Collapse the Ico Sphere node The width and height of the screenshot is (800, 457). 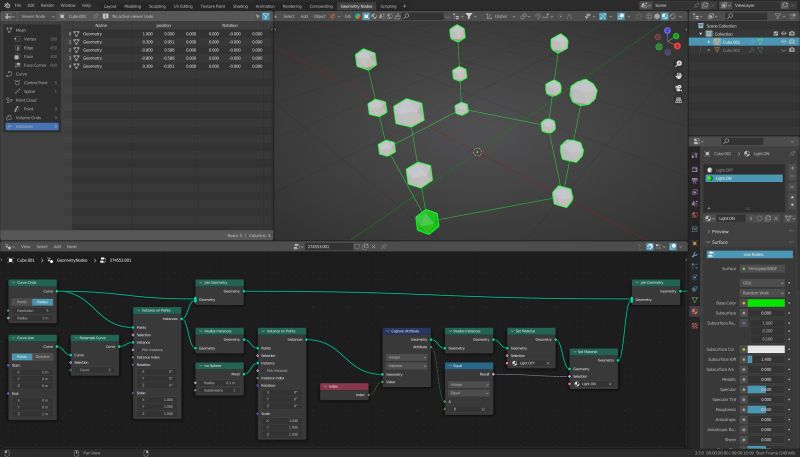click(201, 366)
